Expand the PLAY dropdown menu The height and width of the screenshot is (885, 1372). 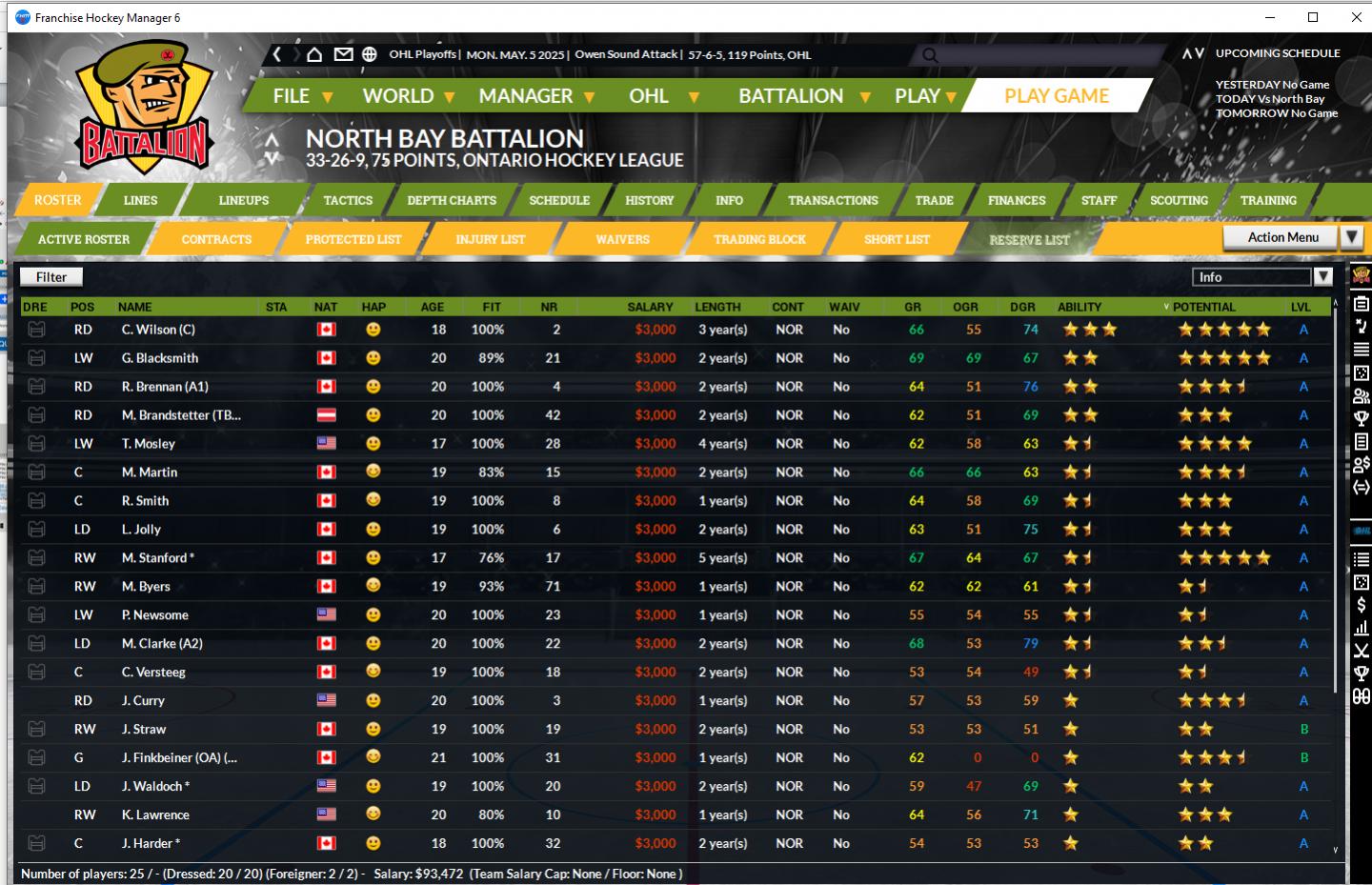point(924,96)
